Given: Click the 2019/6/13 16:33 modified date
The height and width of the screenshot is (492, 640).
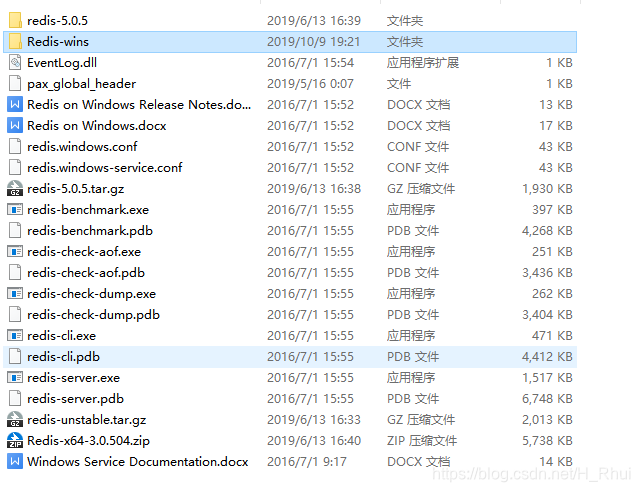Looking at the screenshot, I should pyautogui.click(x=314, y=419).
